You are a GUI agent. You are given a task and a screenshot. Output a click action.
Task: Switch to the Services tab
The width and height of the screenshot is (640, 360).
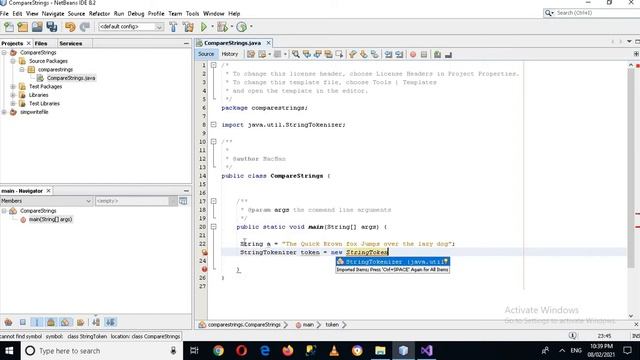(71, 43)
